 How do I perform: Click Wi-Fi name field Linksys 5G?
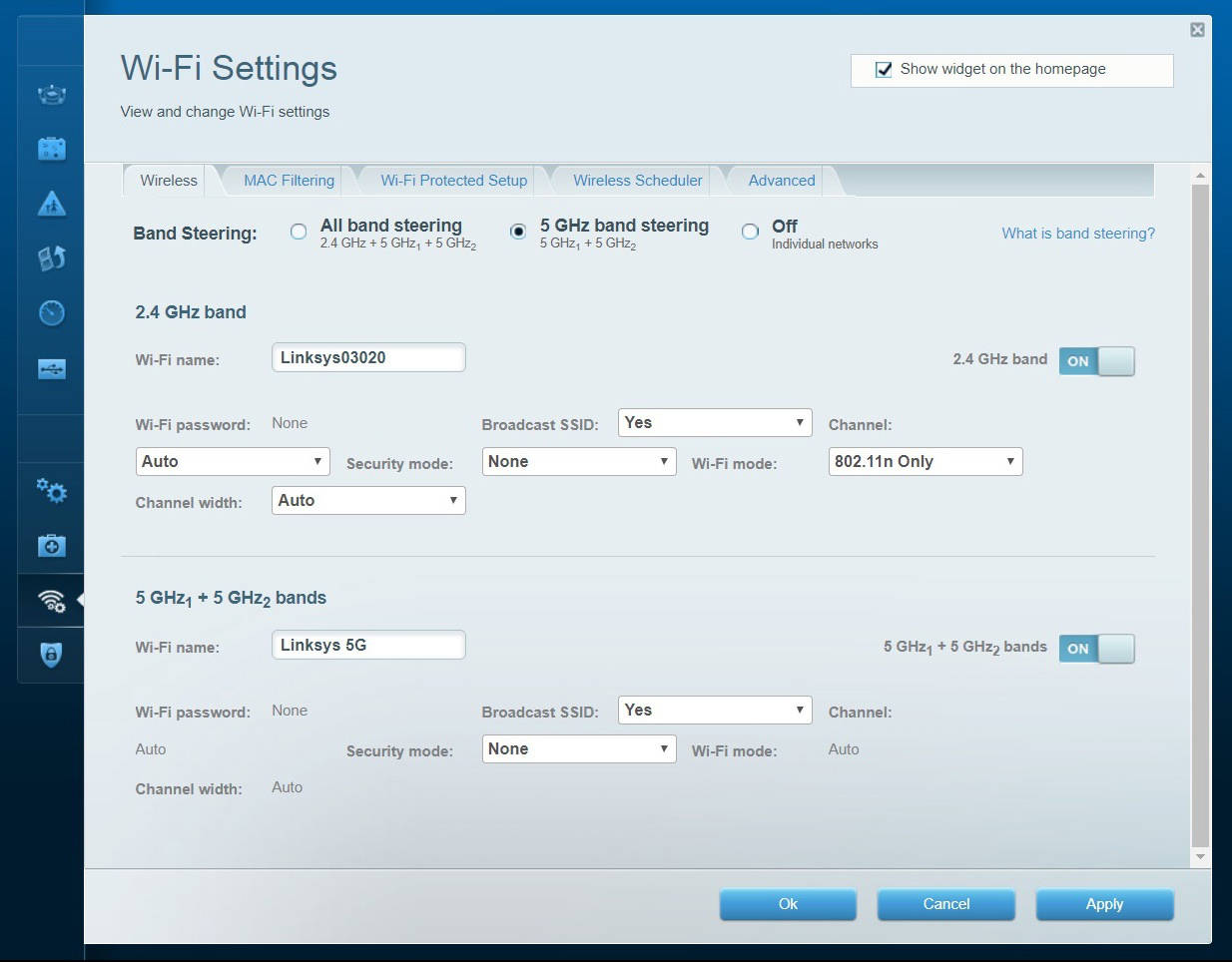pyautogui.click(x=368, y=645)
